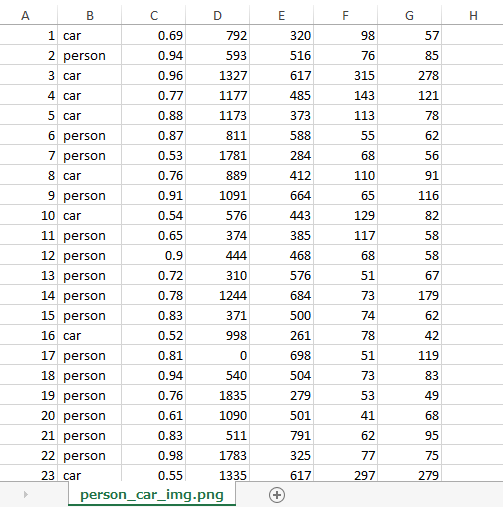Select column B header
The width and height of the screenshot is (503, 507).
click(90, 15)
